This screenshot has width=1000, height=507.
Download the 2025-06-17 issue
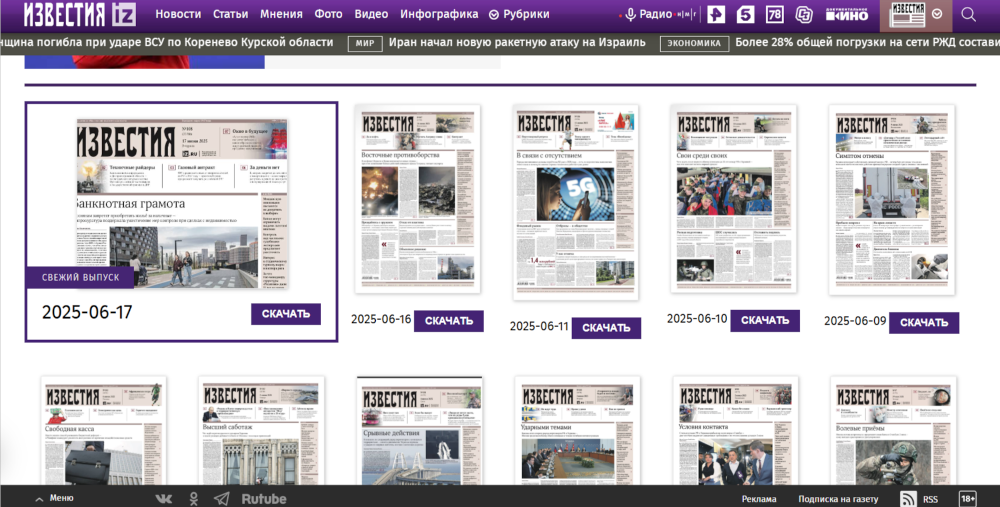point(286,314)
